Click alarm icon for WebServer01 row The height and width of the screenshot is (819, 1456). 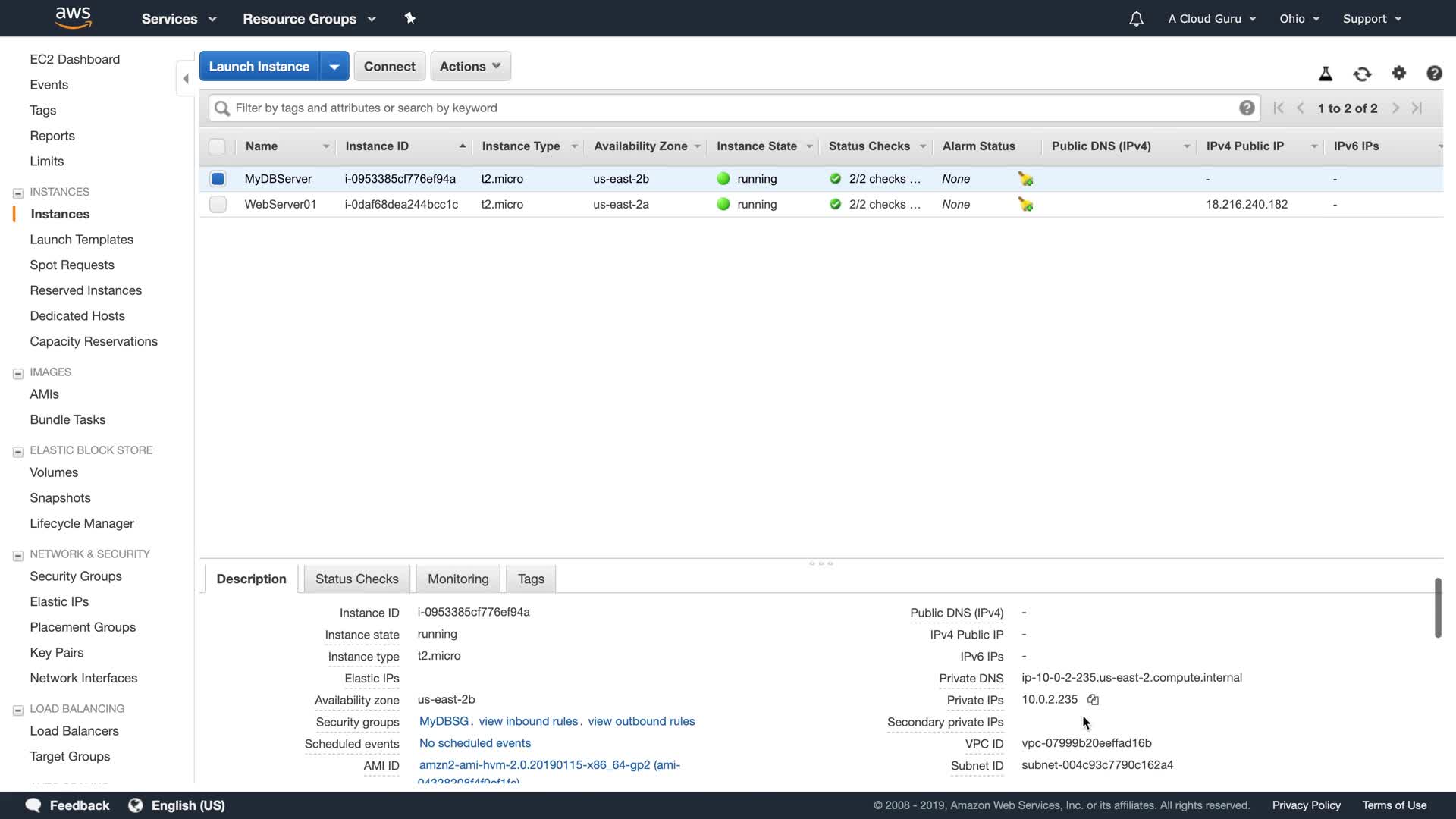[1025, 205]
